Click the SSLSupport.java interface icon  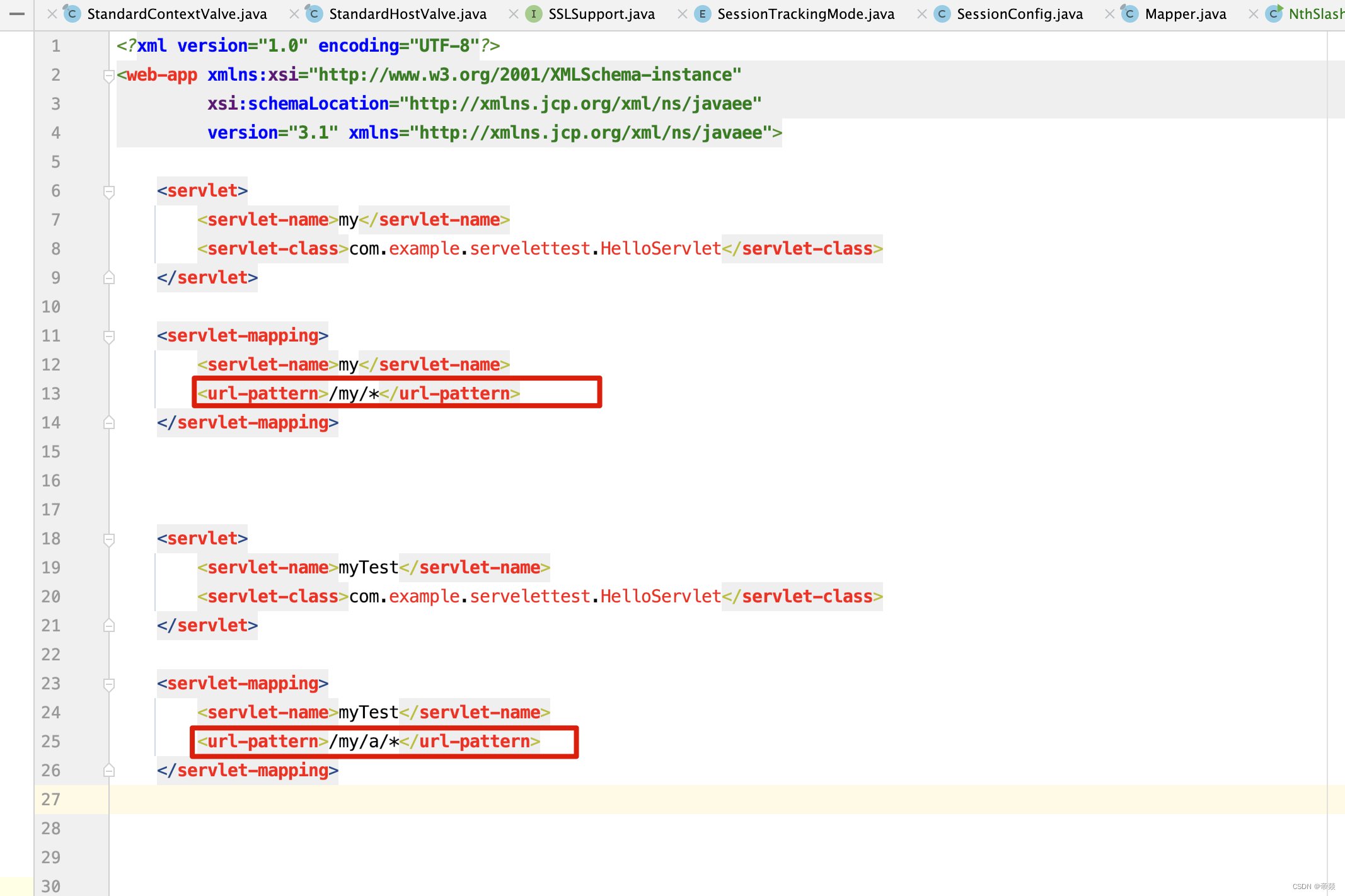tap(534, 14)
